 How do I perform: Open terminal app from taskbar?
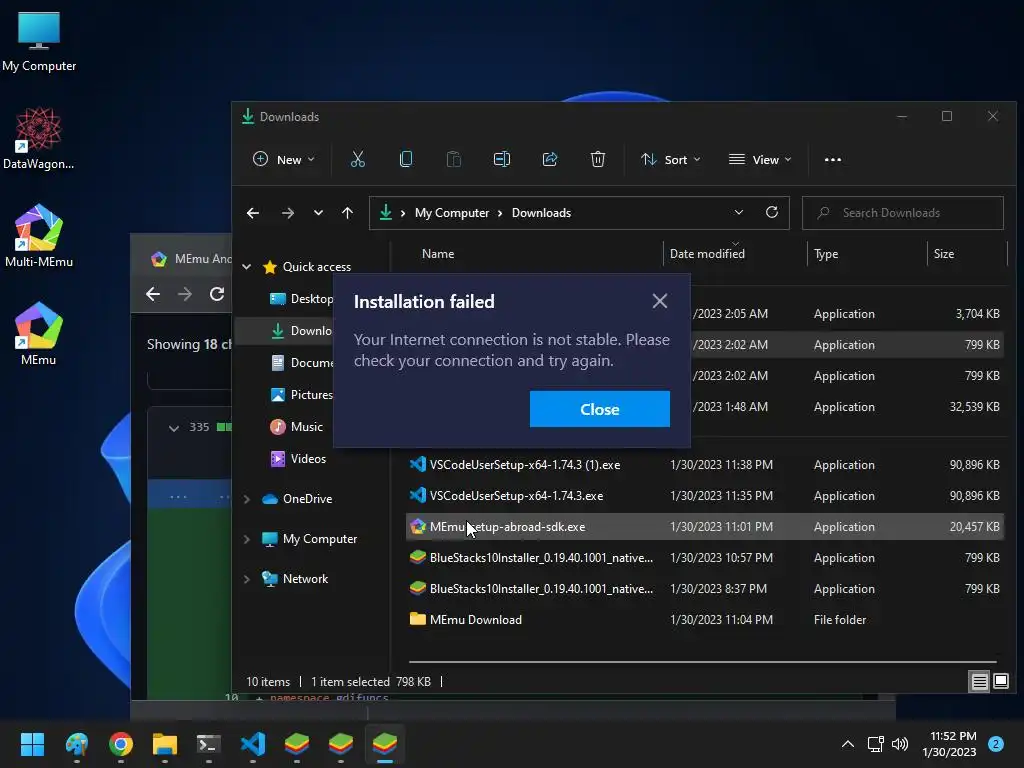click(208, 744)
